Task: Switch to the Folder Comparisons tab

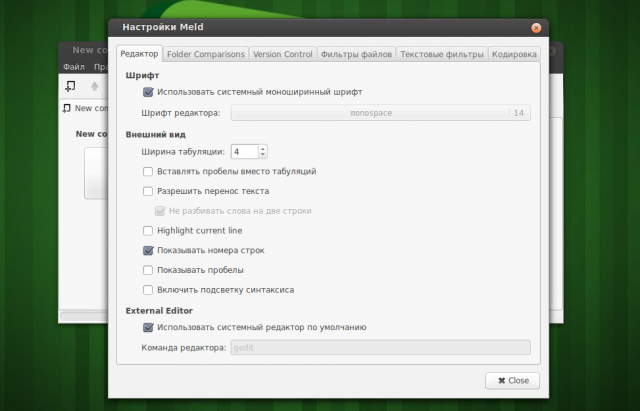Action: pyautogui.click(x=206, y=54)
